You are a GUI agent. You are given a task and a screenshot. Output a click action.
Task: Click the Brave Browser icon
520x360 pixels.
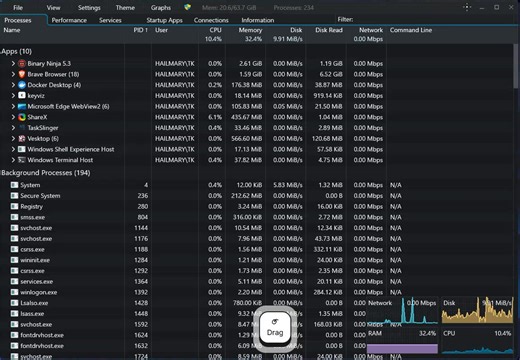click(x=22, y=74)
